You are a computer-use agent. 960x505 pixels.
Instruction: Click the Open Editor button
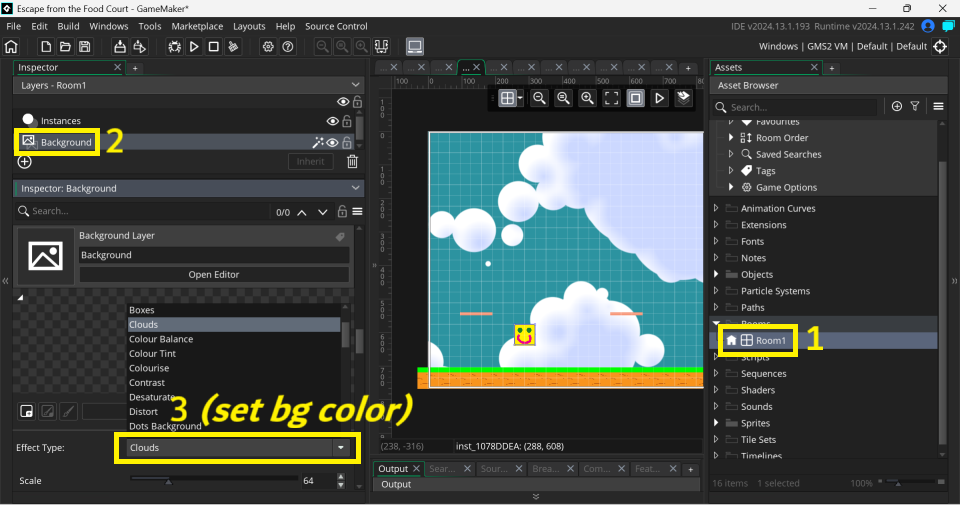point(214,274)
